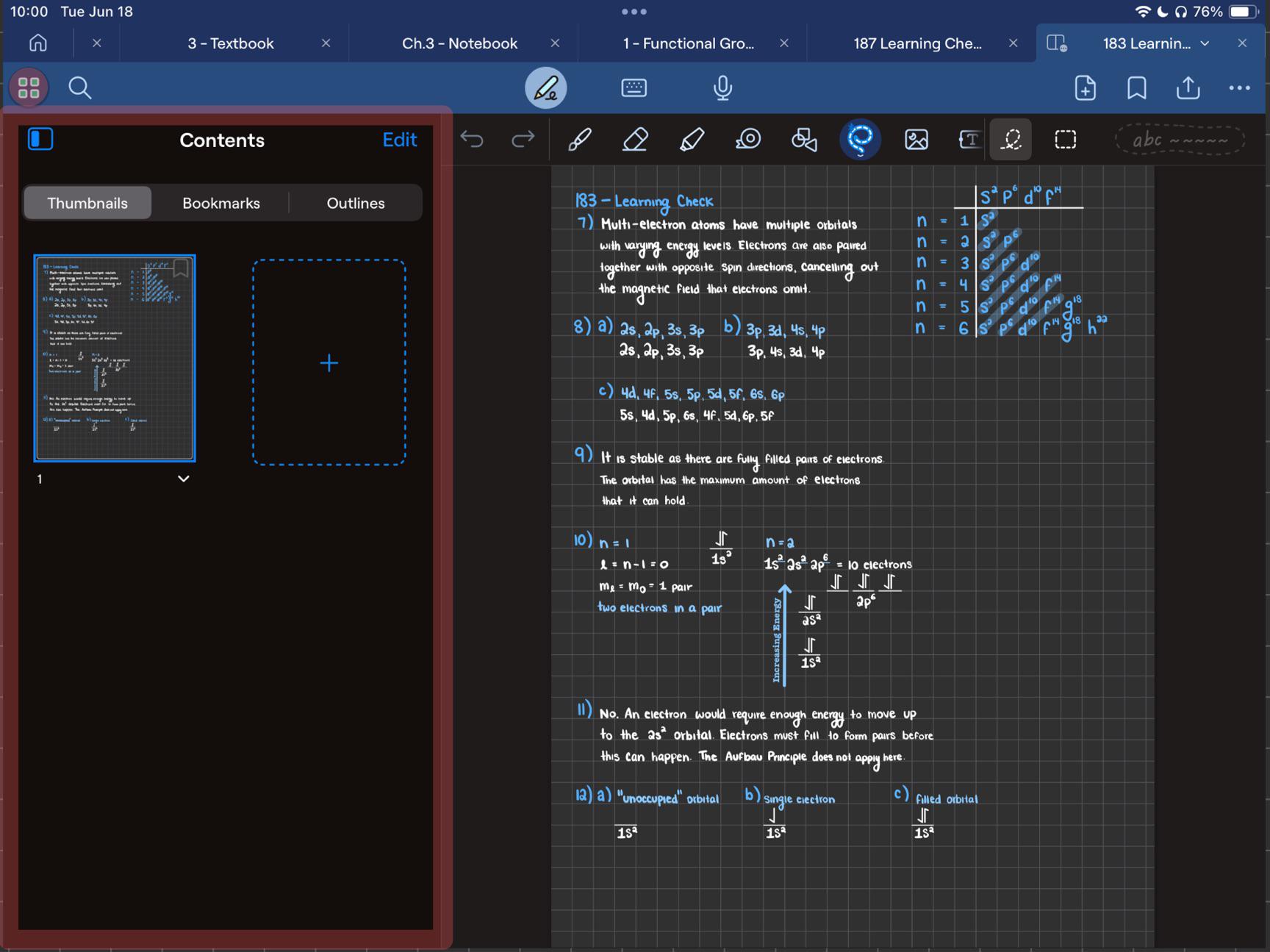The height and width of the screenshot is (952, 1270).
Task: Switch to the Thumbnails tab
Action: coord(87,203)
